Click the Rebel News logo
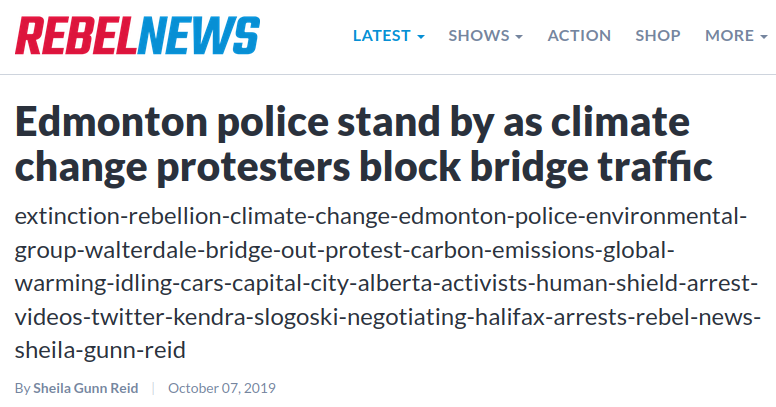 pos(137,35)
